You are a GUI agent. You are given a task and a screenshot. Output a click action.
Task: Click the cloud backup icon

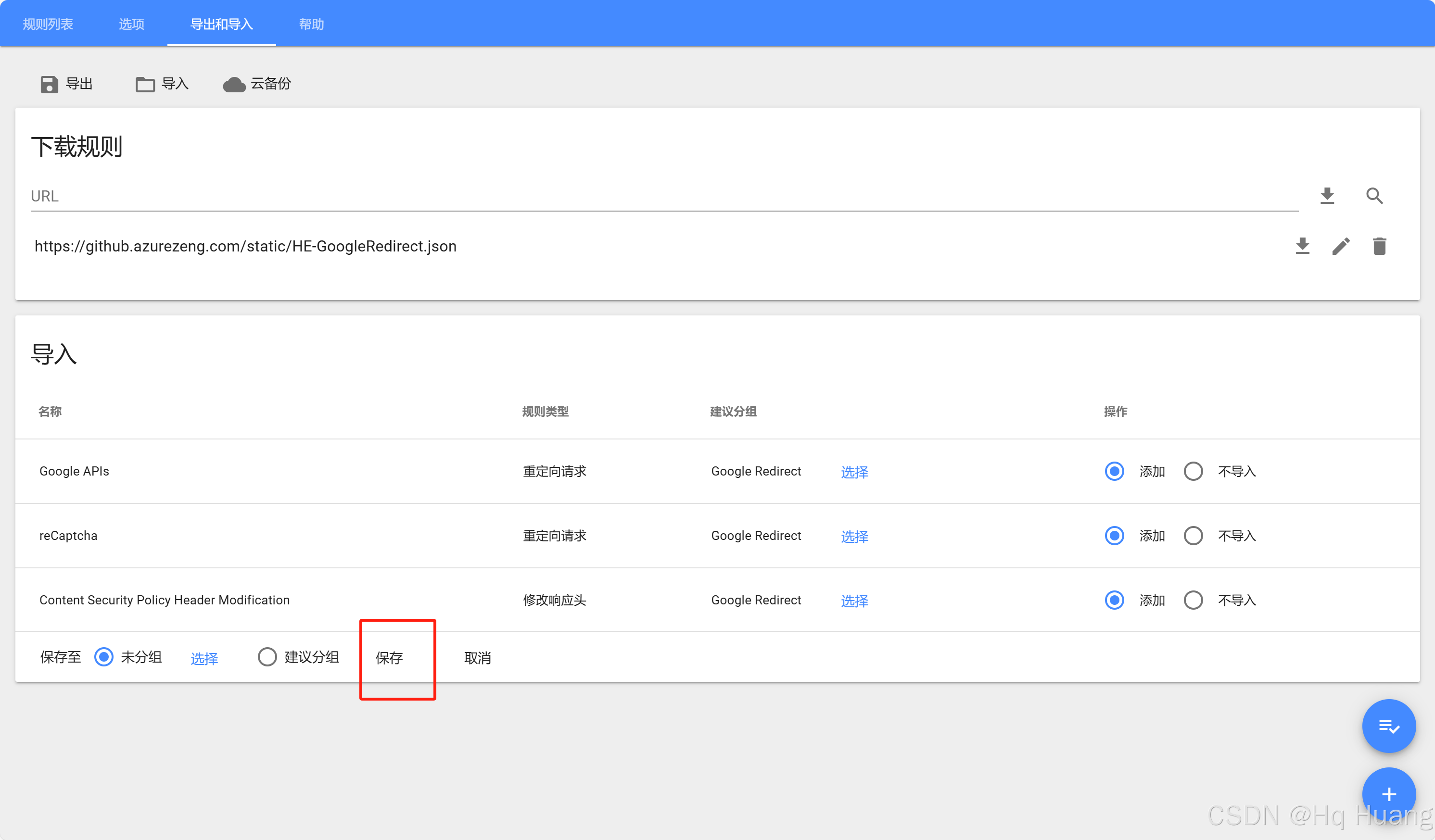[234, 84]
